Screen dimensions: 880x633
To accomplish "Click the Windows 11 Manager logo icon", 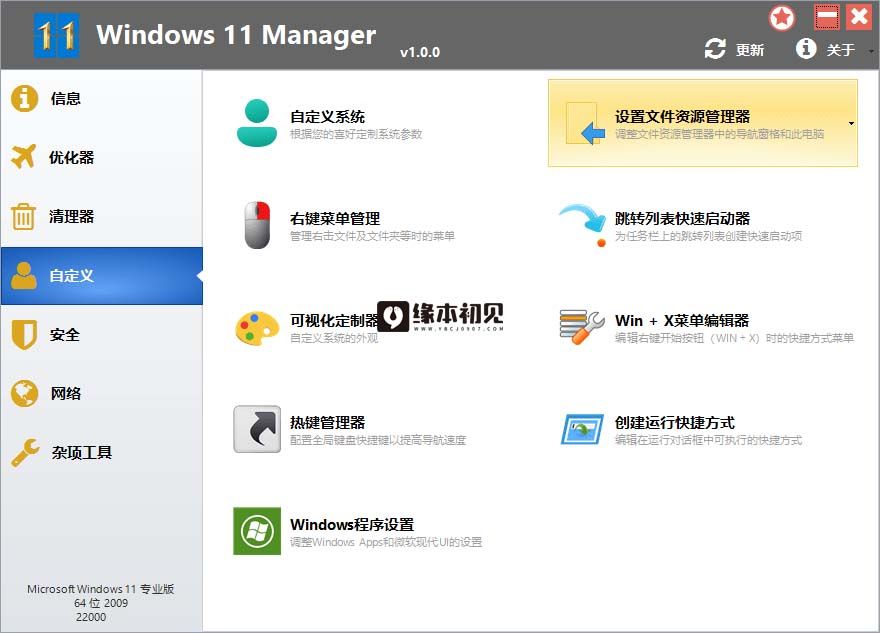I will (56, 35).
